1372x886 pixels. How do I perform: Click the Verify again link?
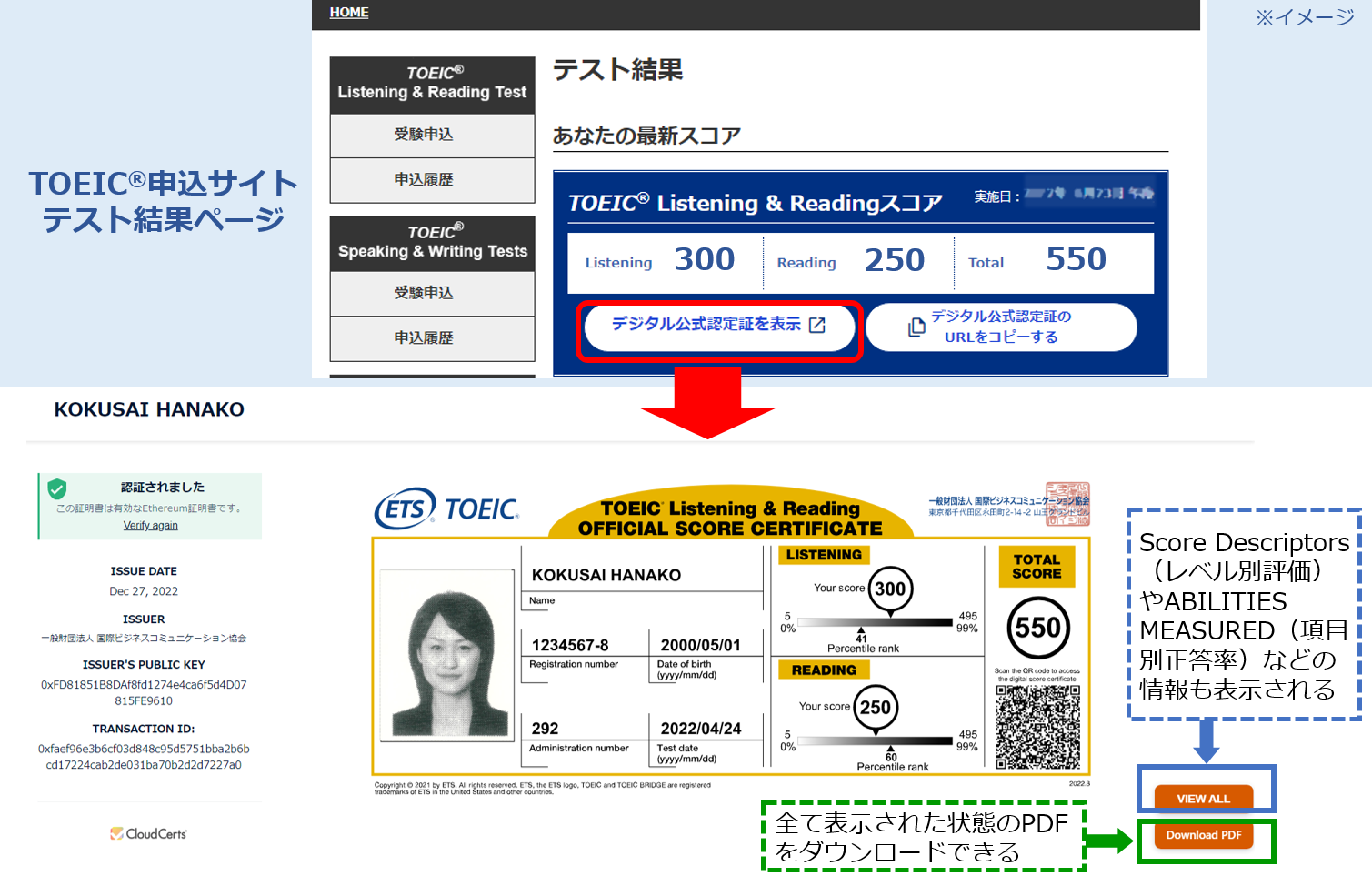tap(149, 525)
